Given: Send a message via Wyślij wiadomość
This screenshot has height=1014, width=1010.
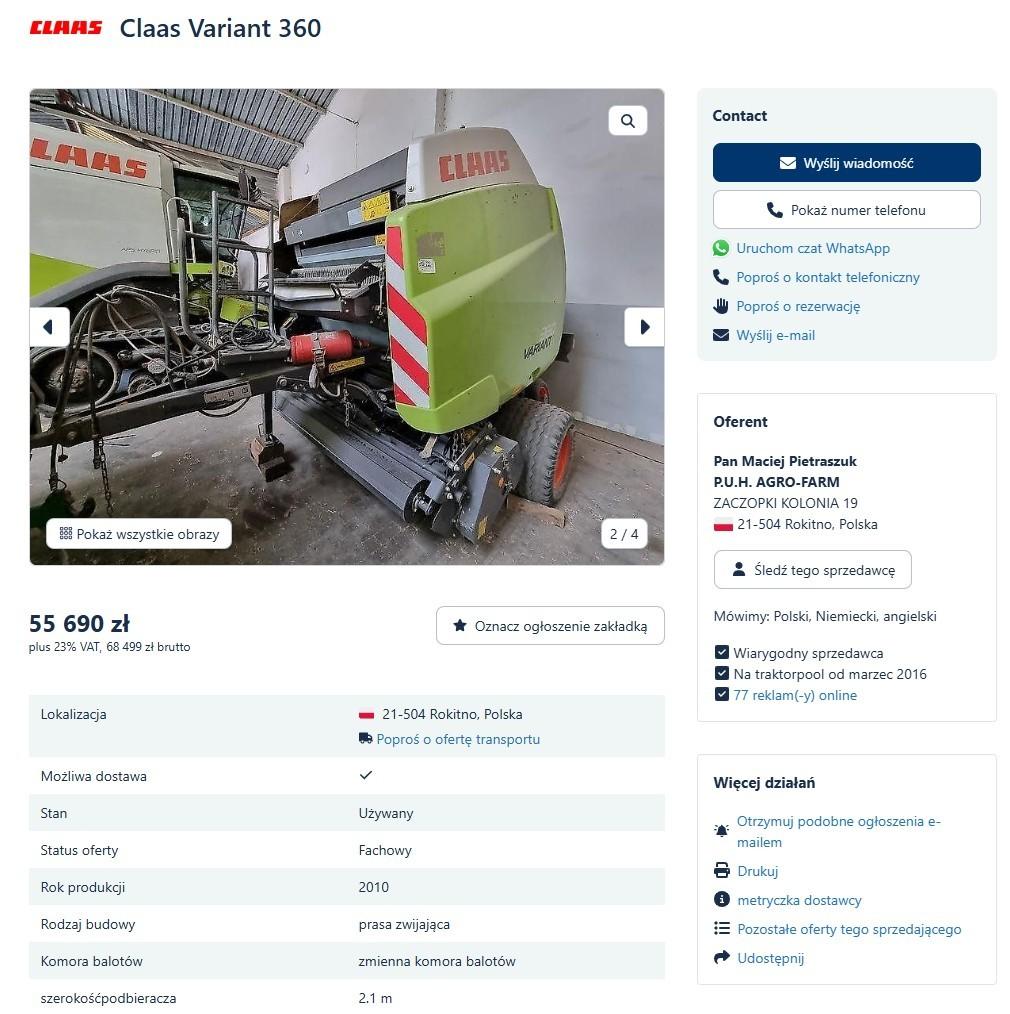Looking at the screenshot, I should [x=846, y=163].
